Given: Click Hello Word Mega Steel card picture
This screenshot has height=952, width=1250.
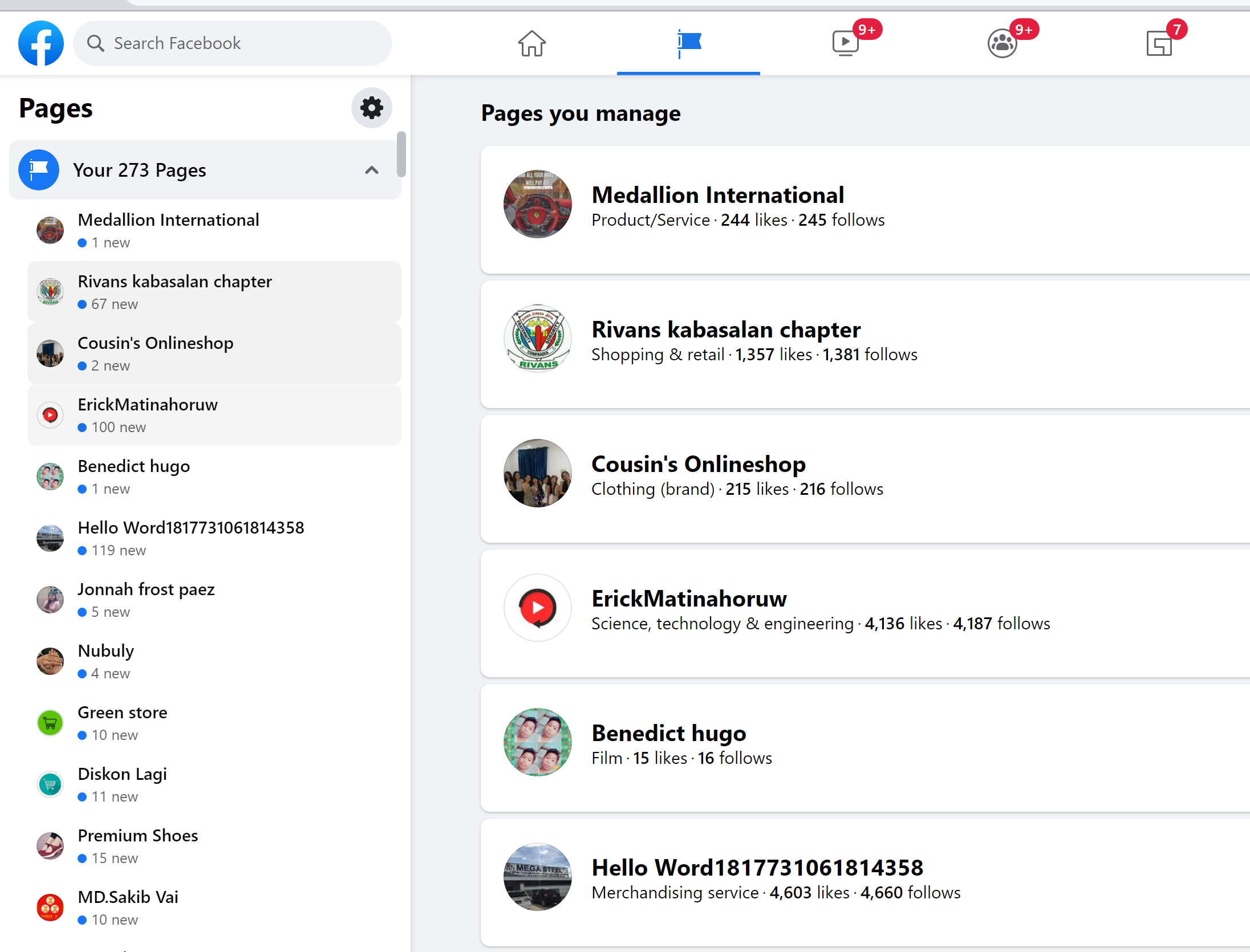Looking at the screenshot, I should tap(538, 877).
